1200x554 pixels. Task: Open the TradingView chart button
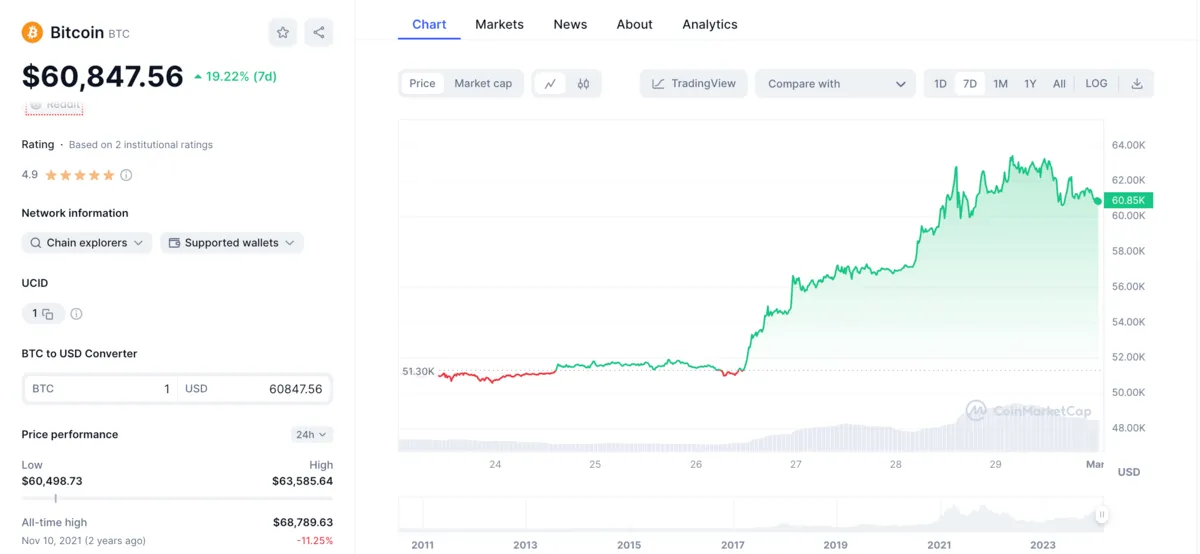pos(694,84)
